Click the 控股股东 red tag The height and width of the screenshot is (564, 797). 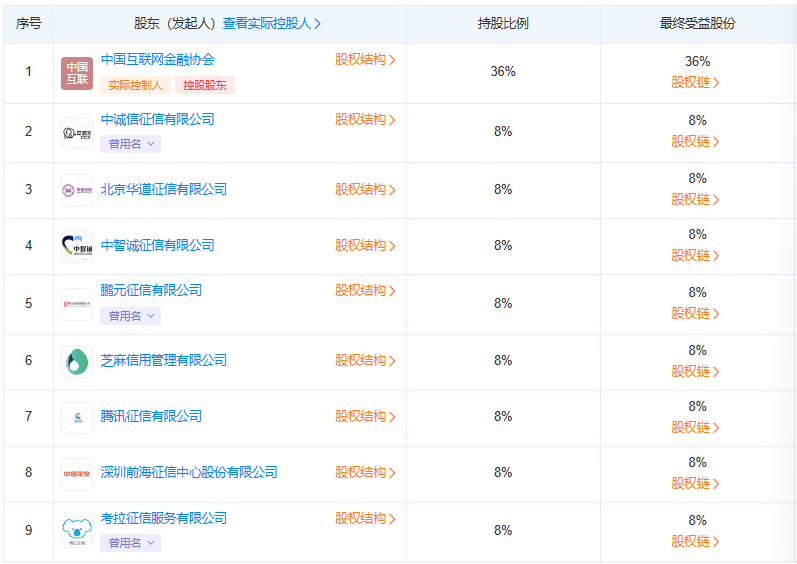pos(205,85)
